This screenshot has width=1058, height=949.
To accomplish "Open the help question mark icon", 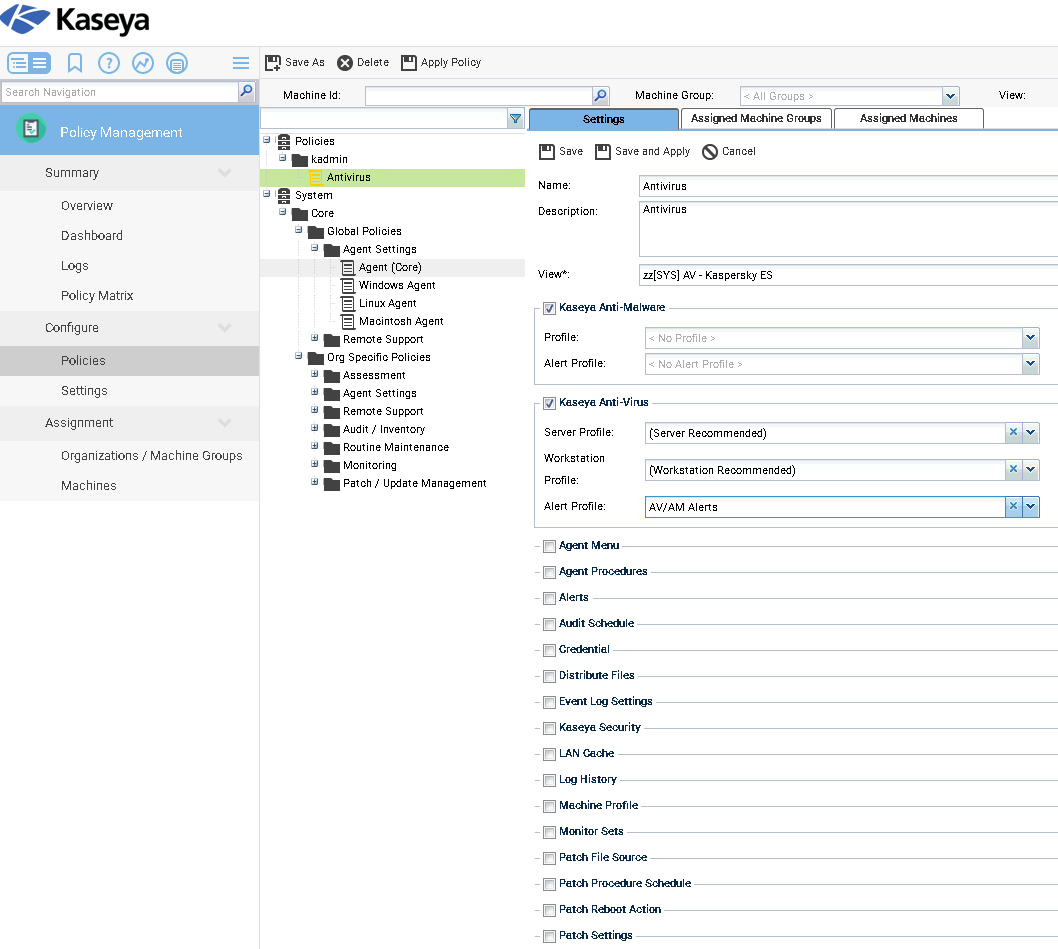I will [x=109, y=63].
